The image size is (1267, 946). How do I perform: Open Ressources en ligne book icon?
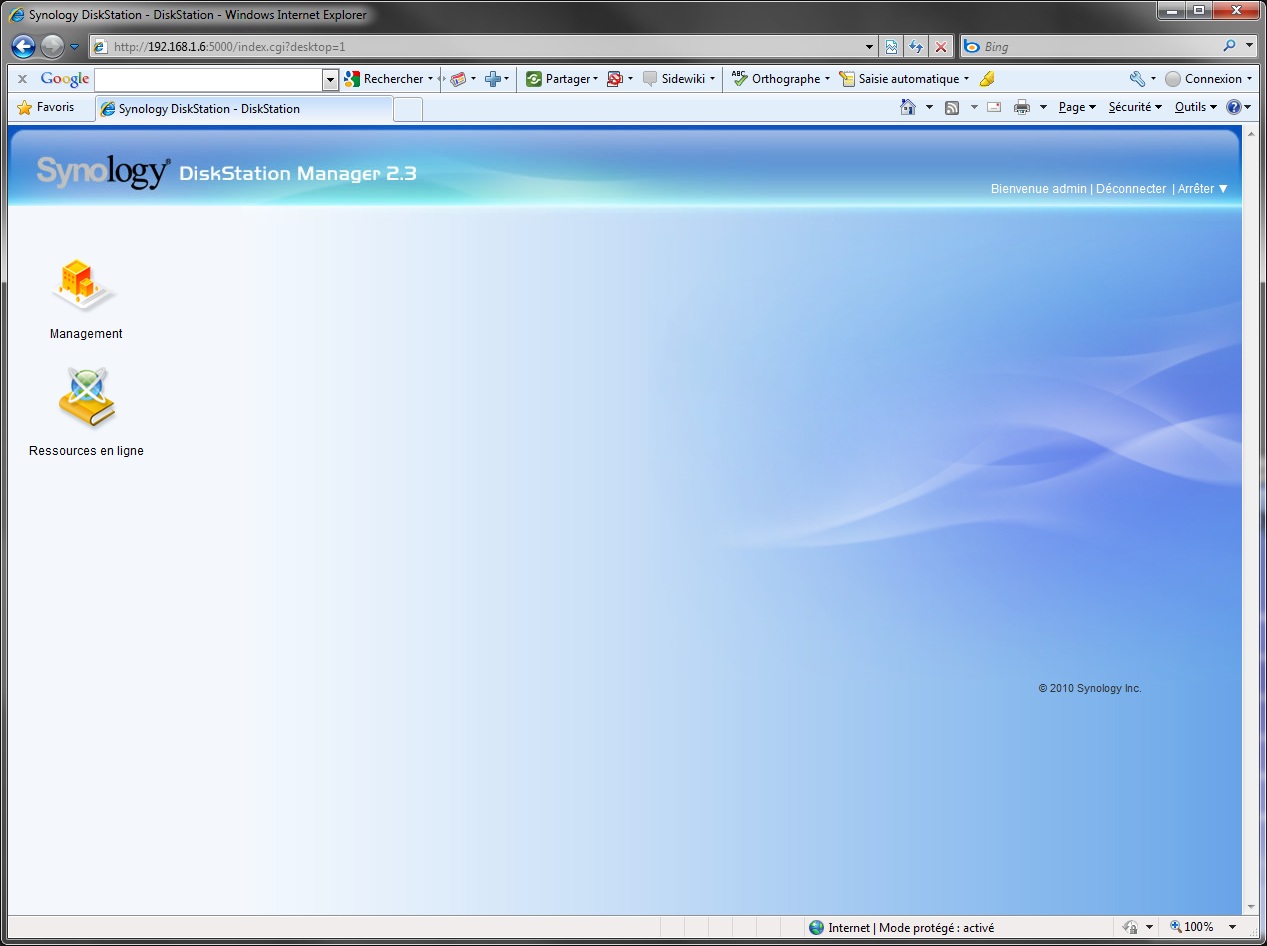point(86,399)
